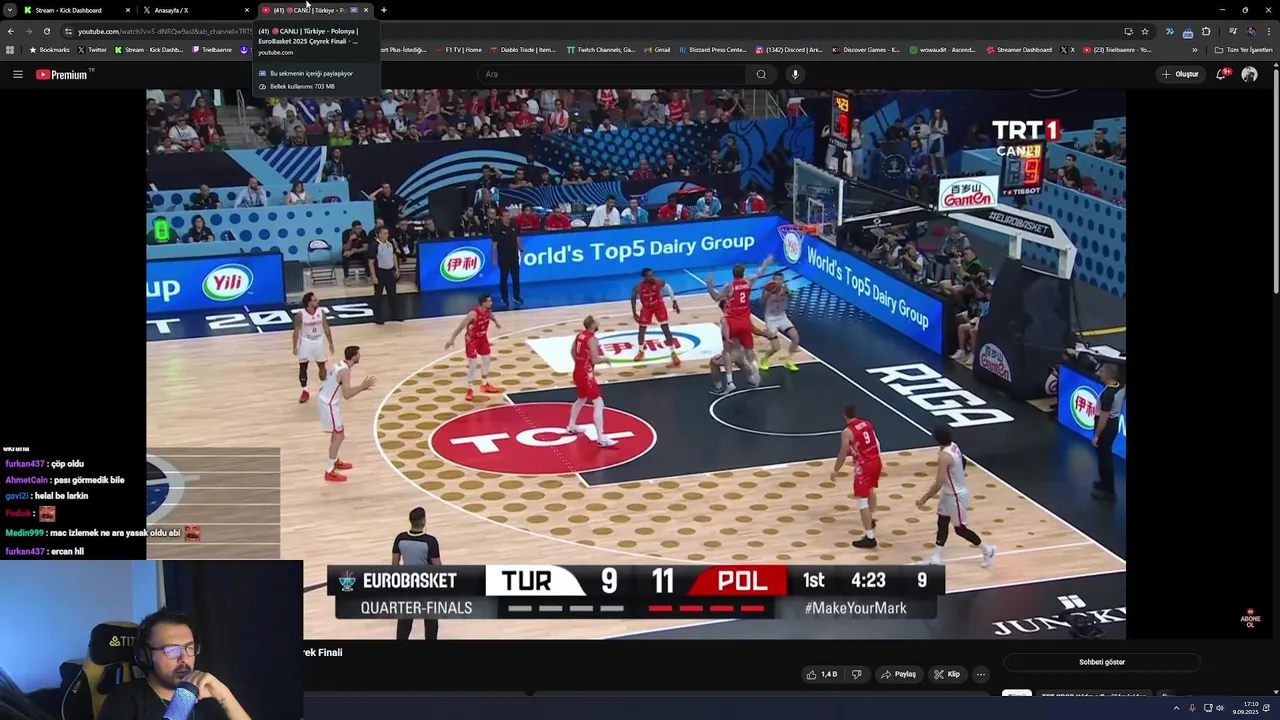Open the Blizzard Press Center bookmark
This screenshot has height=720, width=1280.
click(714, 49)
